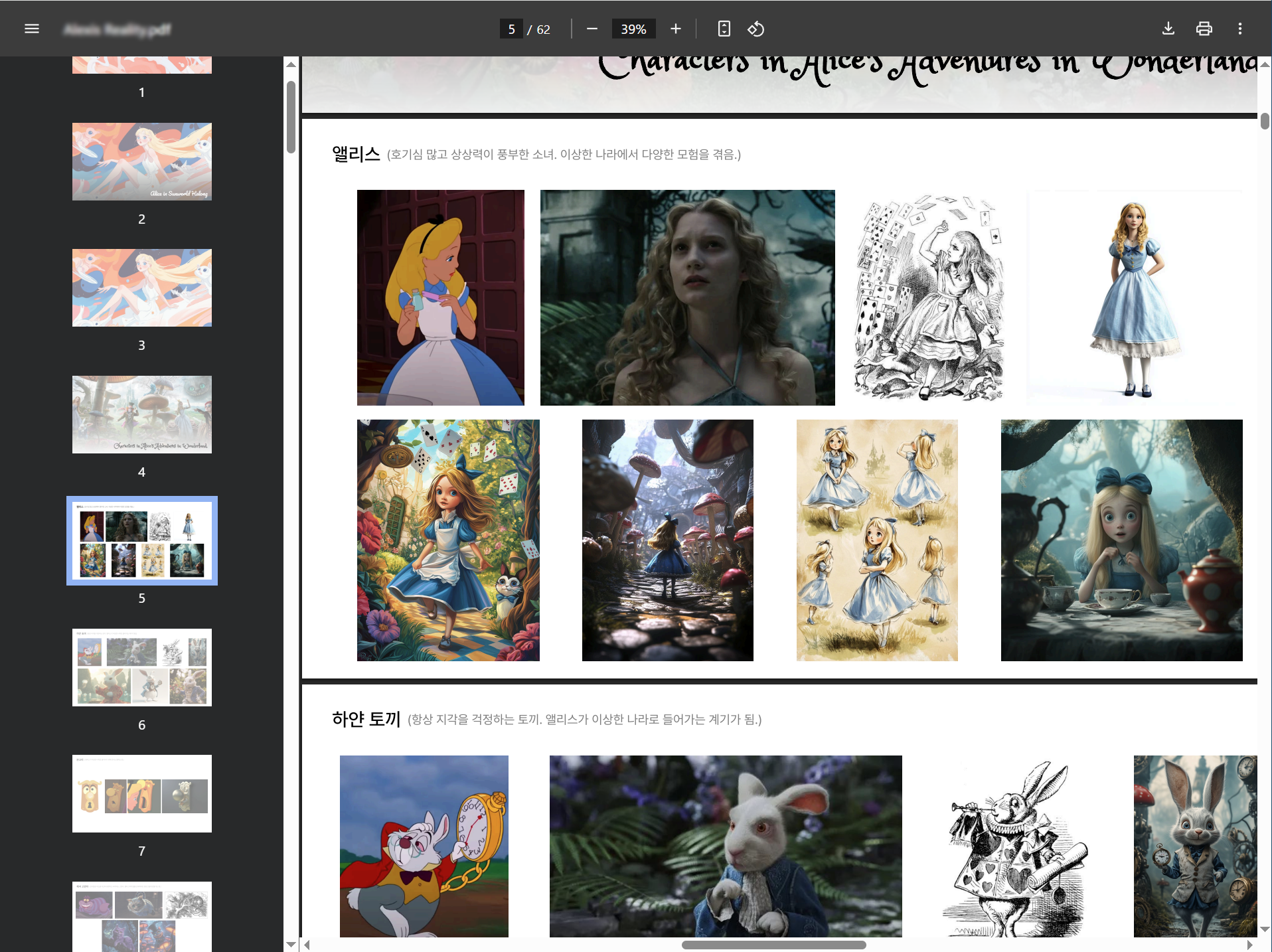Click the document scroll left arrow

pos(307,945)
